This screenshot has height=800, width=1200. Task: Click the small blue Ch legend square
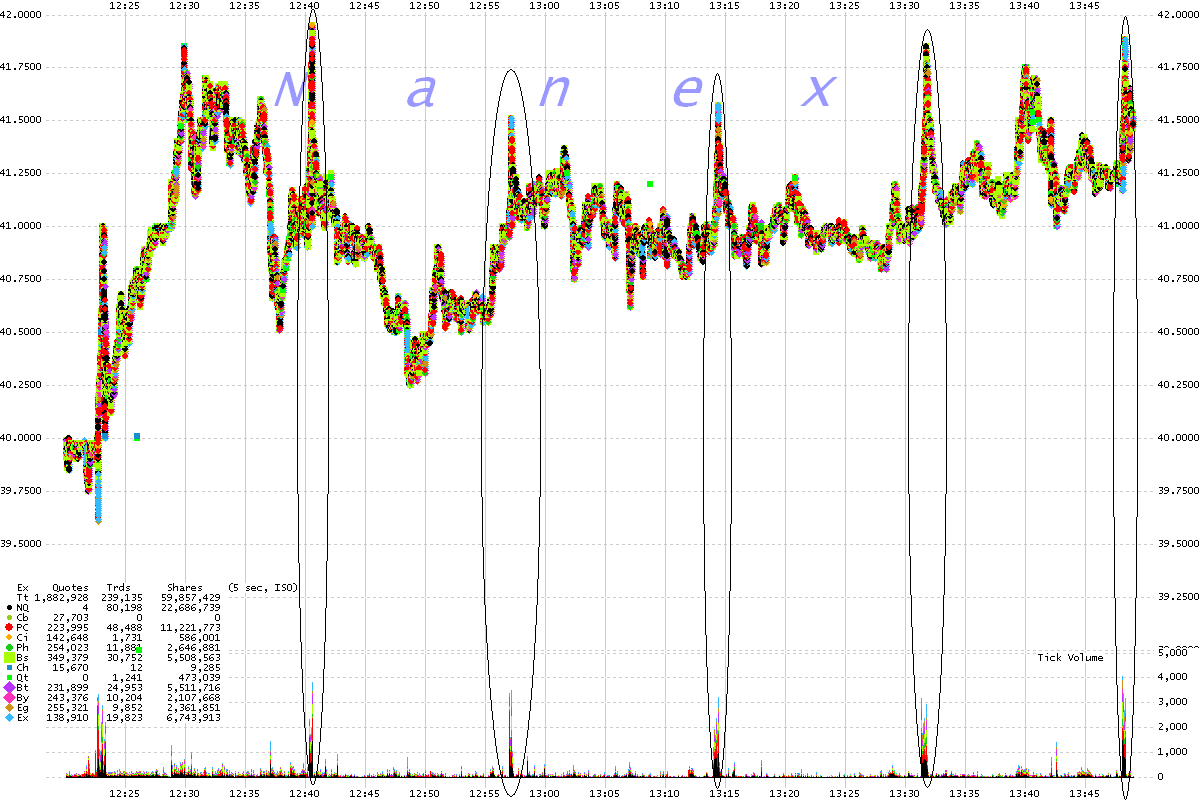click(x=9, y=667)
